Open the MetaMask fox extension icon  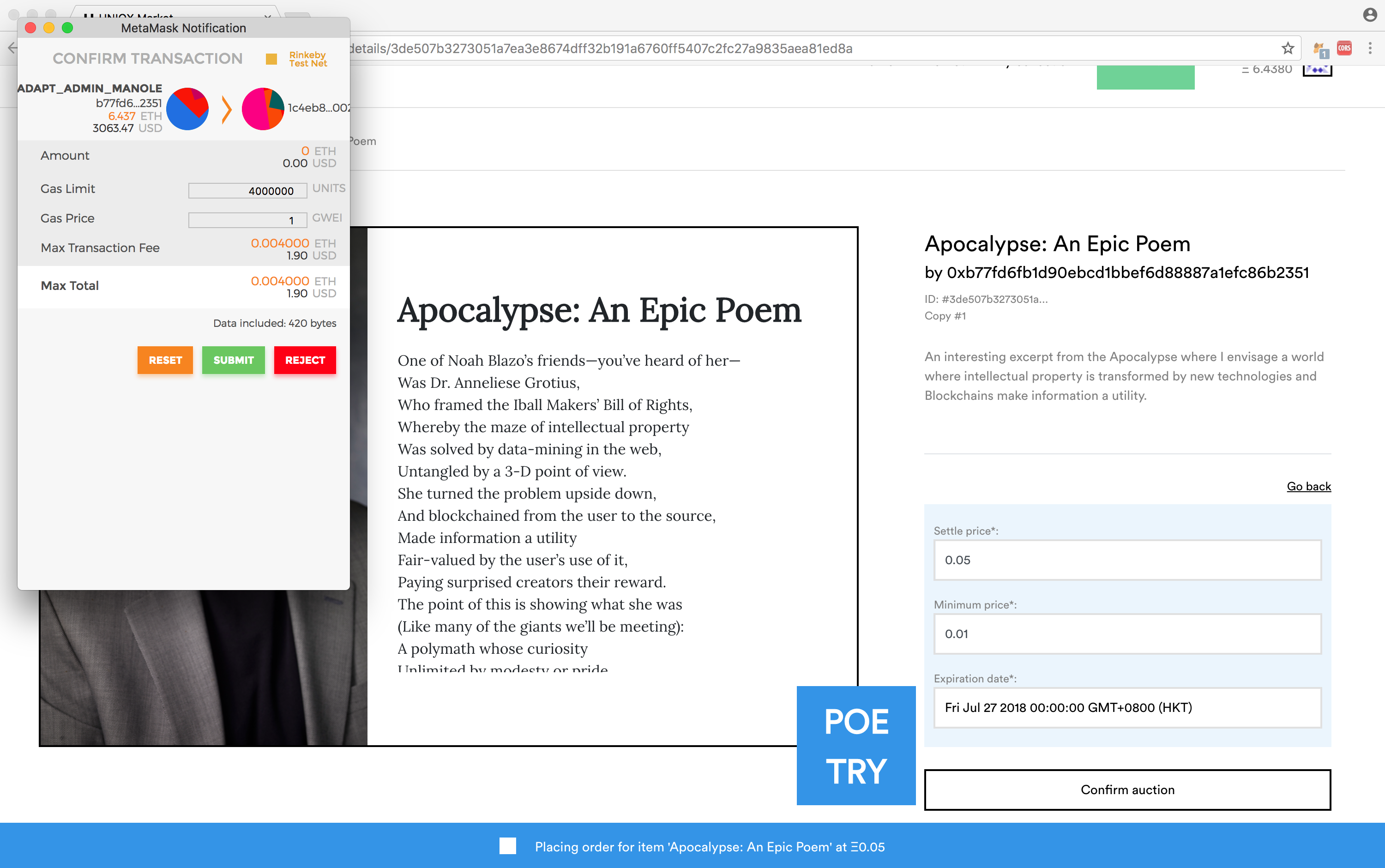point(1319,48)
